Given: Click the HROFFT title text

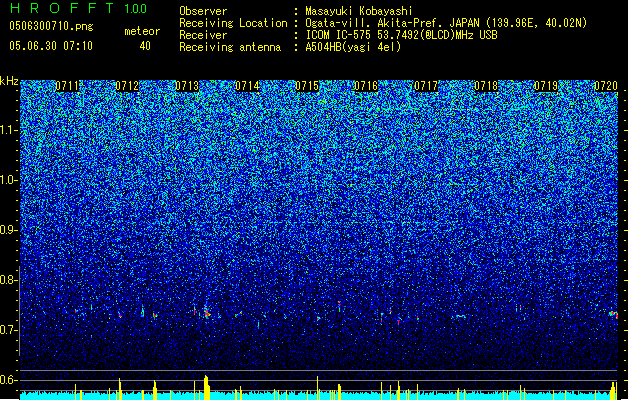Looking at the screenshot, I should 62,8.
